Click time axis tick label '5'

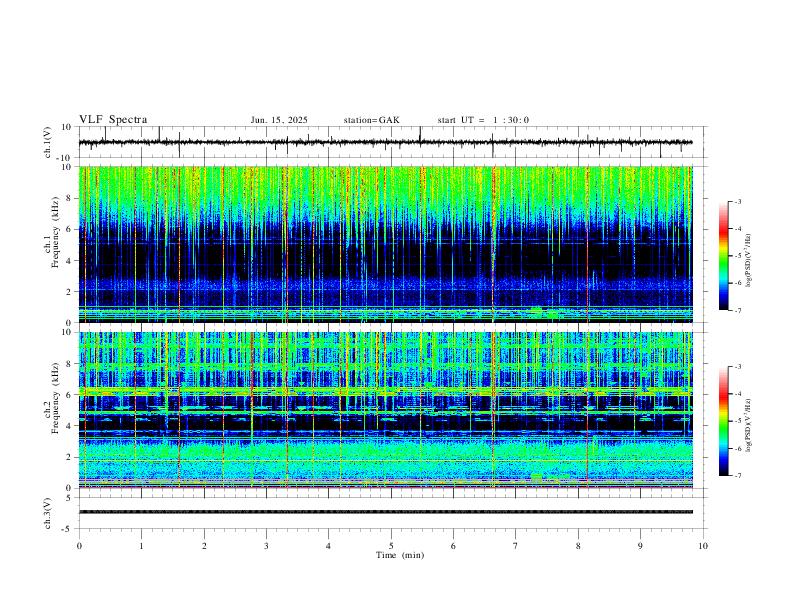[391, 546]
